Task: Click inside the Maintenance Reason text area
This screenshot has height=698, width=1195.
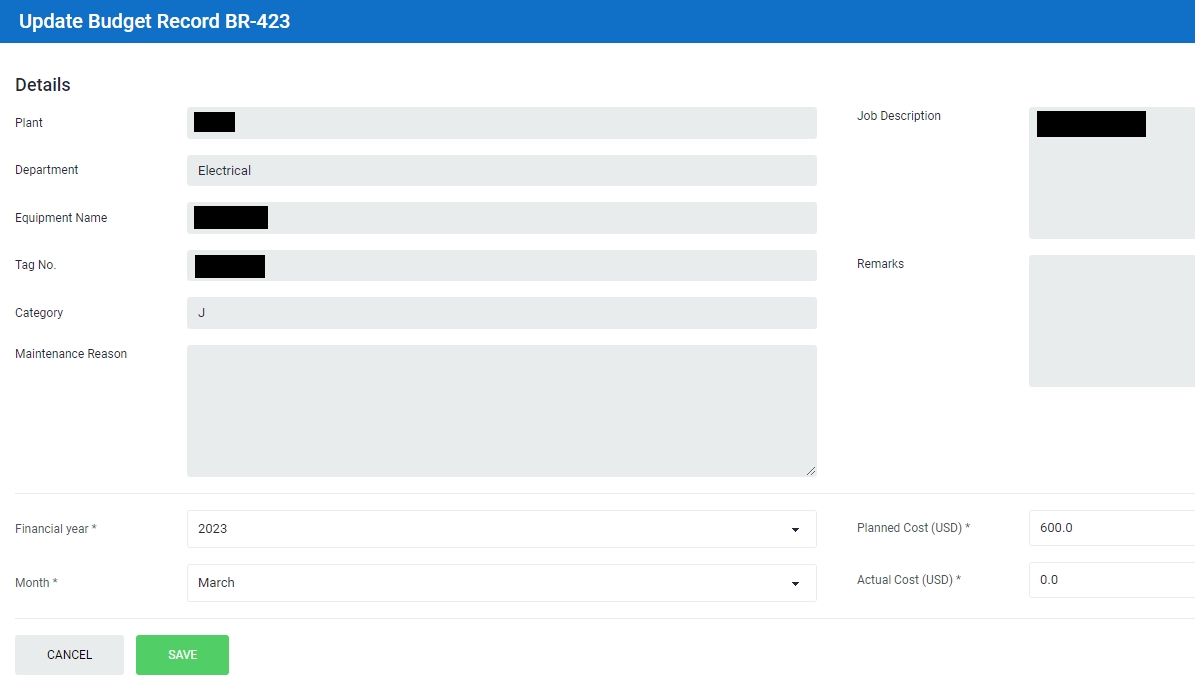Action: coord(500,410)
